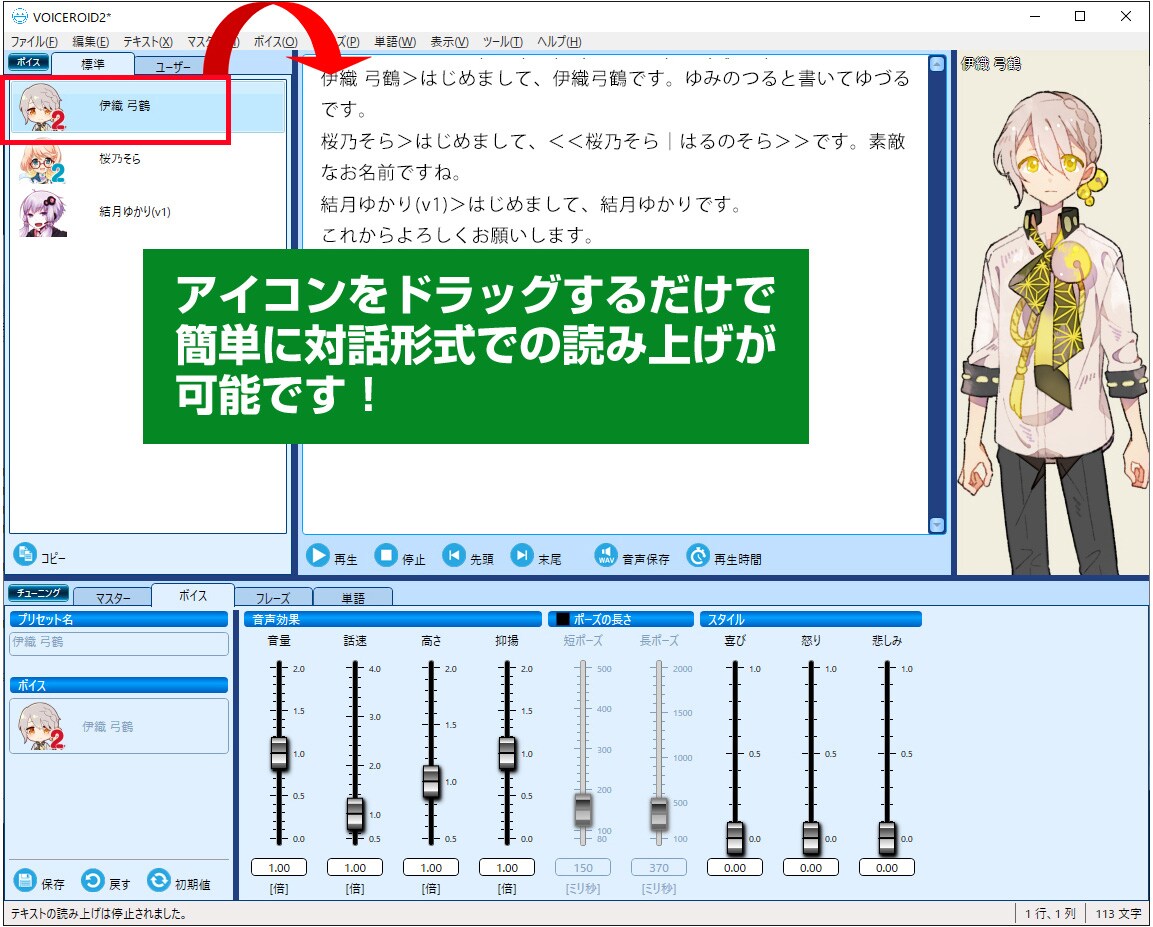Viewport: 1153px width, 927px height.
Task: Click the 113 文字 character count
Action: 1118,913
